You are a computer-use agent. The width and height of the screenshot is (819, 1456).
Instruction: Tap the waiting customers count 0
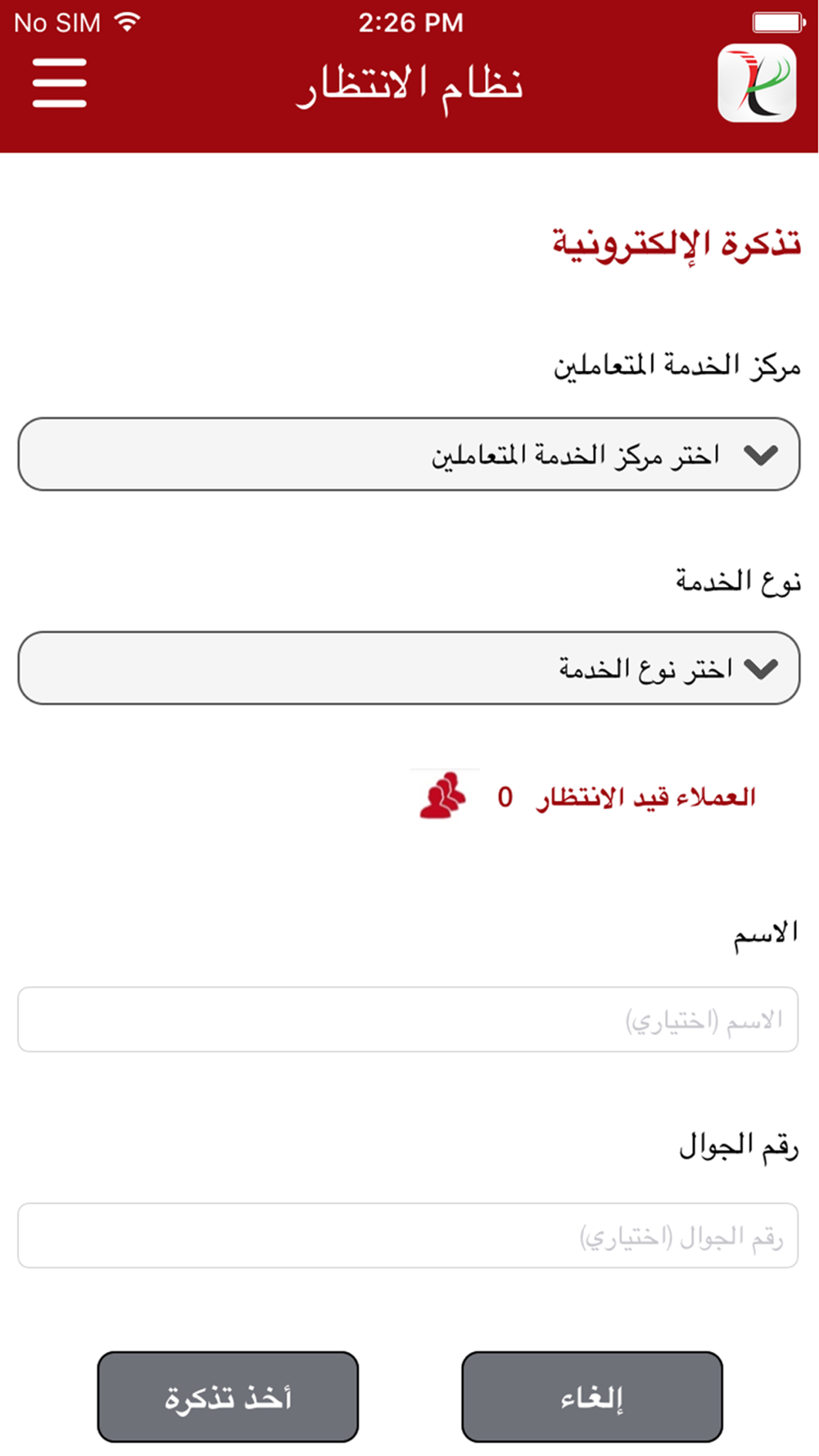(x=505, y=798)
